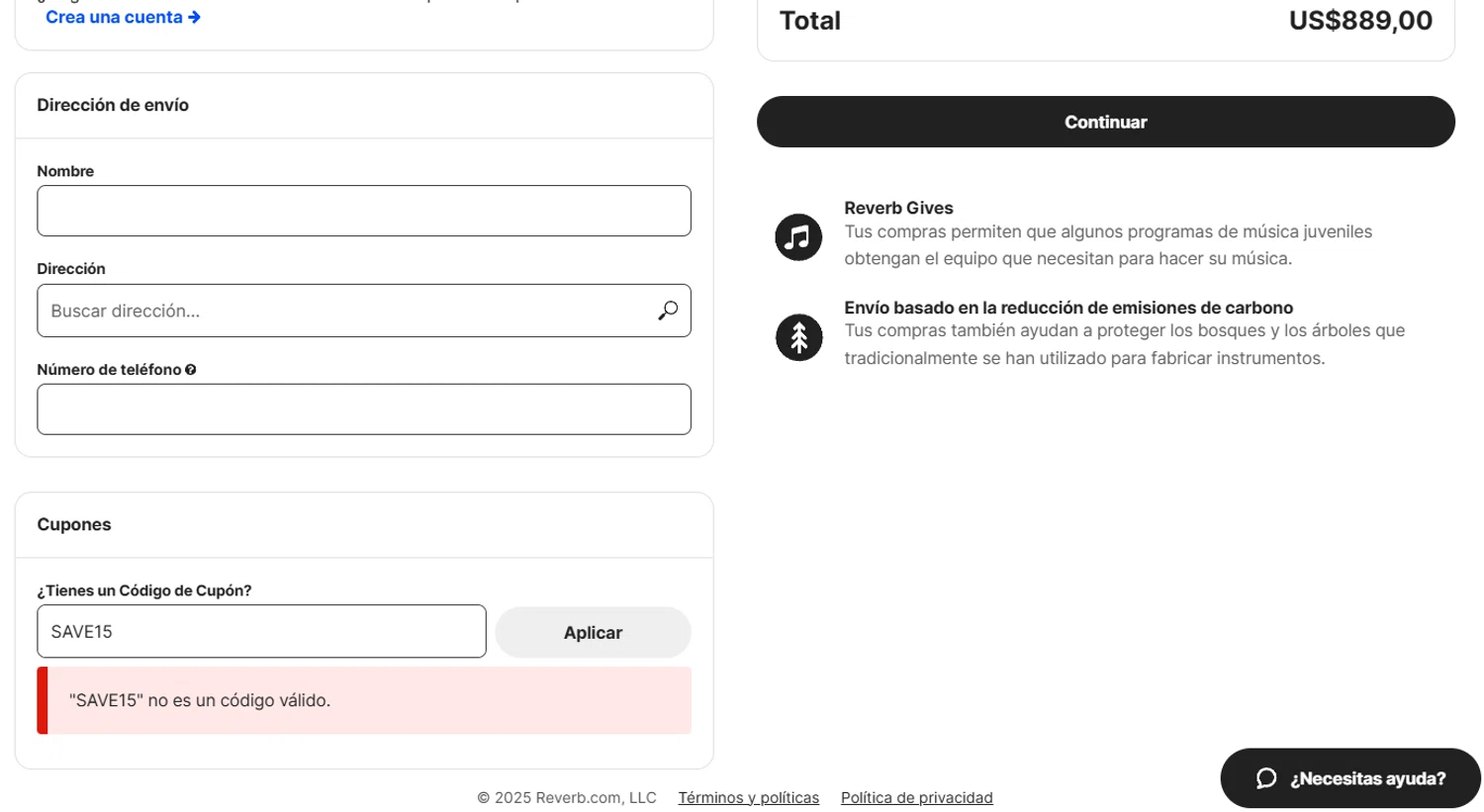Open Términos y políticas link
Screen dimensions: 1484x812
click(748, 797)
